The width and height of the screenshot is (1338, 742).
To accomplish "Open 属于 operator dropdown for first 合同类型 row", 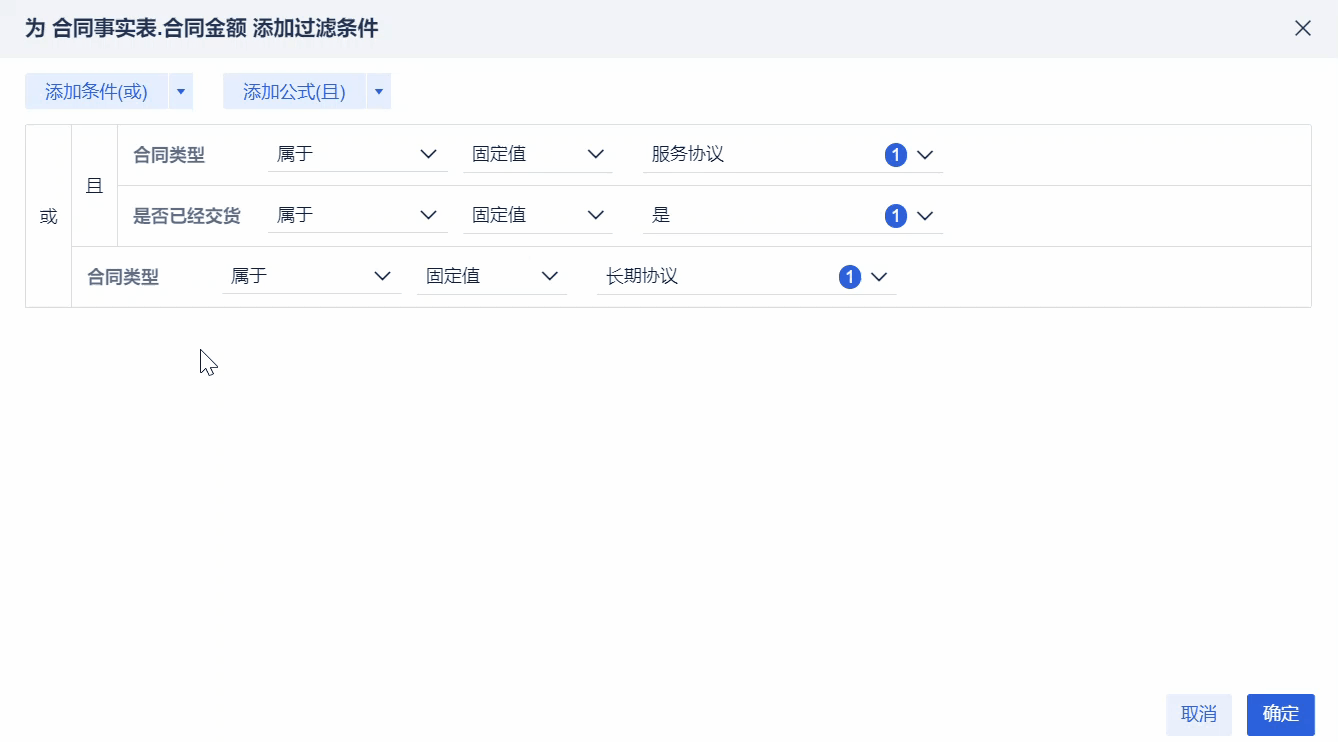I will 357,155.
